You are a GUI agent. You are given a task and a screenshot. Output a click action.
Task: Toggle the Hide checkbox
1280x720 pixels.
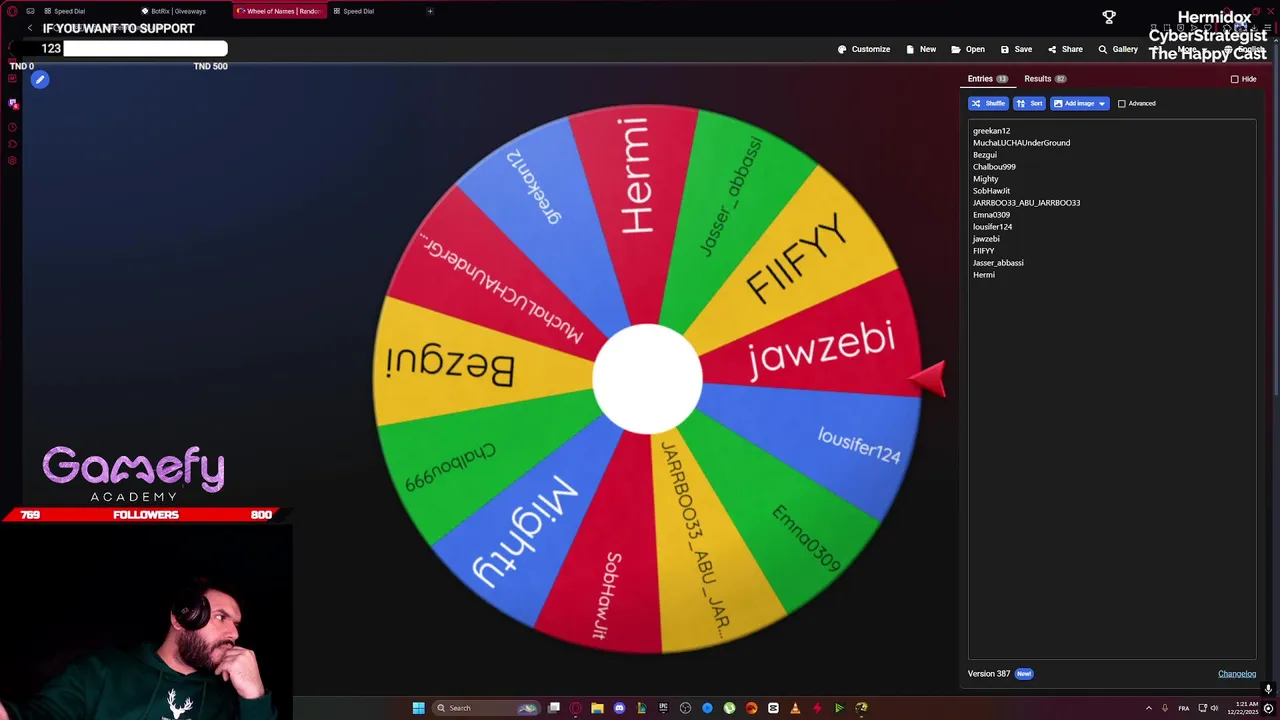(1234, 79)
